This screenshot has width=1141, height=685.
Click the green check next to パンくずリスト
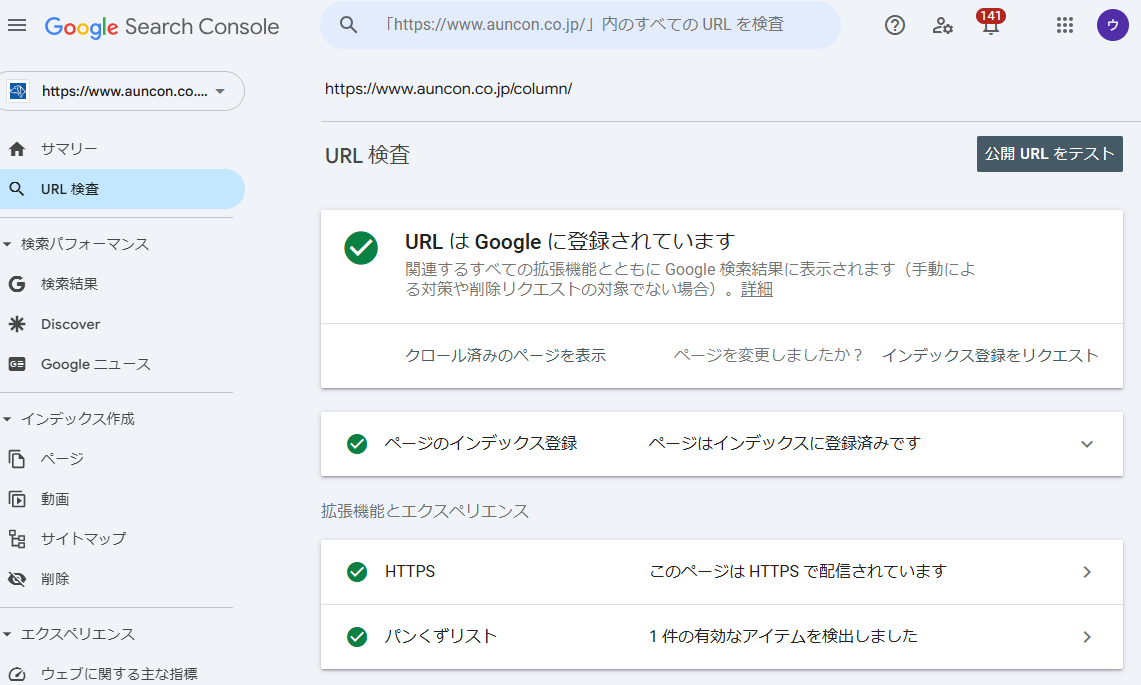357,637
